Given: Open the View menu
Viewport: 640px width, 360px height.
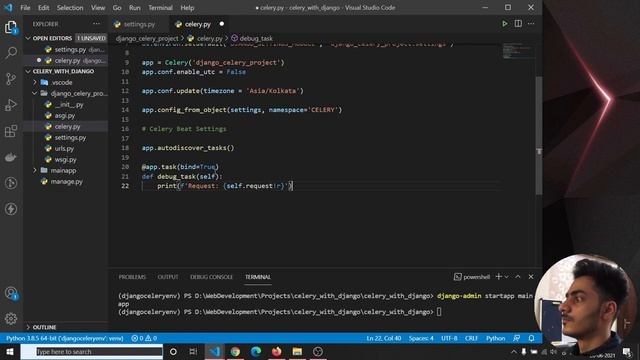Looking at the screenshot, I should click(98, 7).
